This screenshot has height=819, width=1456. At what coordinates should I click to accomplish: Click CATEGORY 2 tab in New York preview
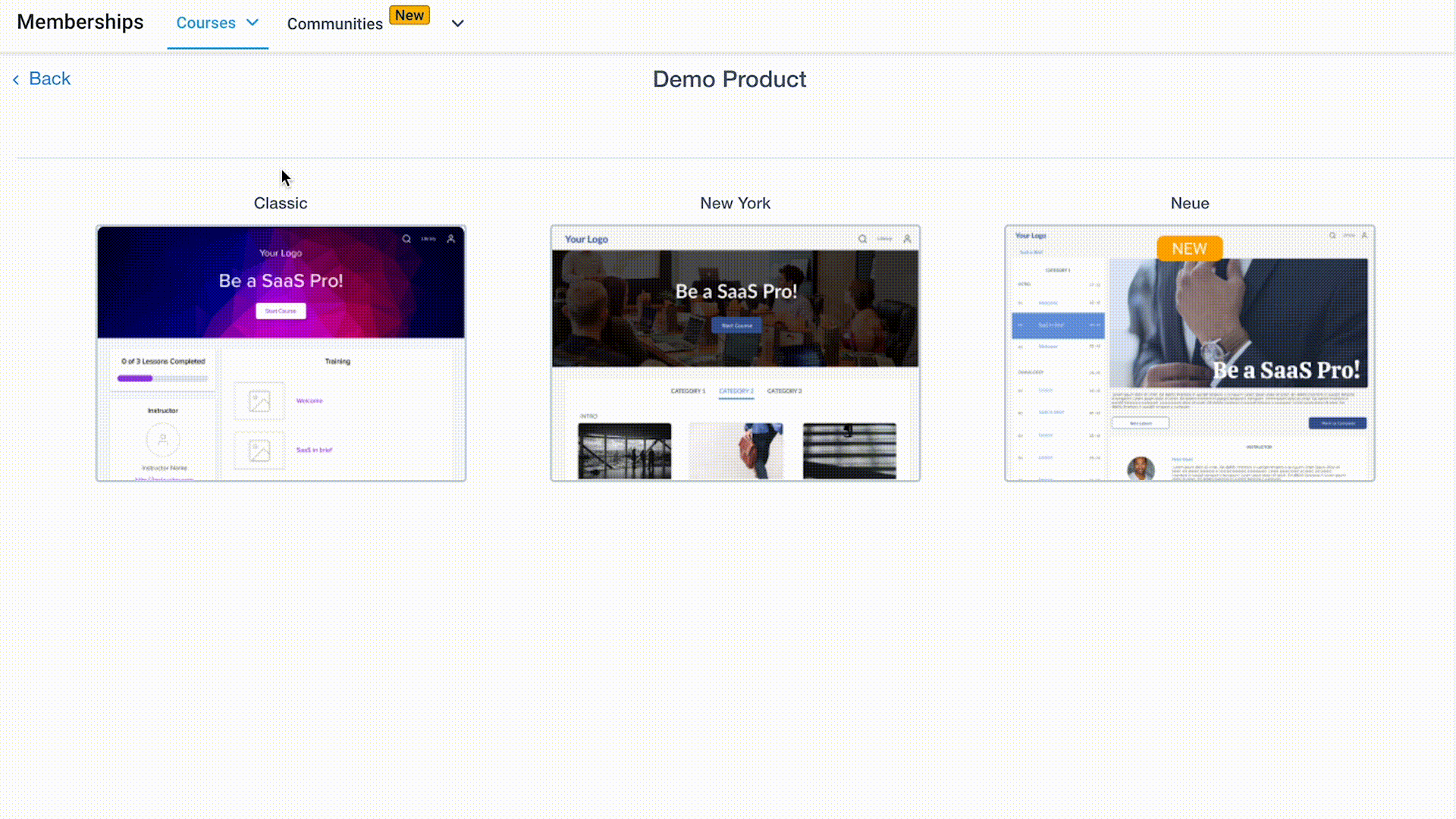[x=736, y=391]
